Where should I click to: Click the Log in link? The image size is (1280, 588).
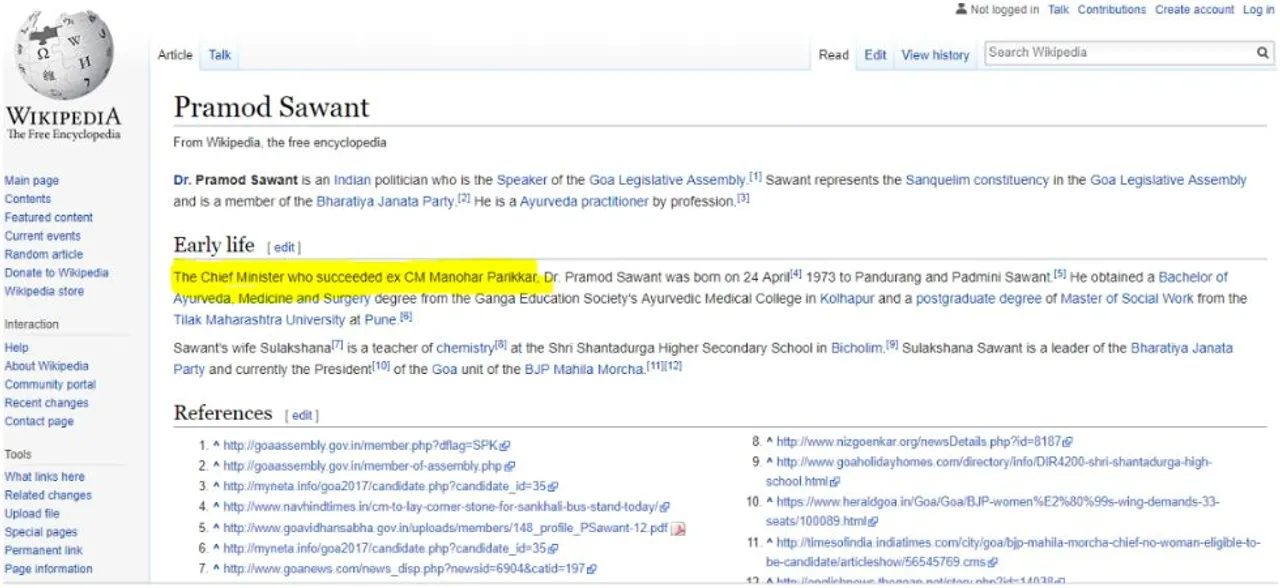1258,9
